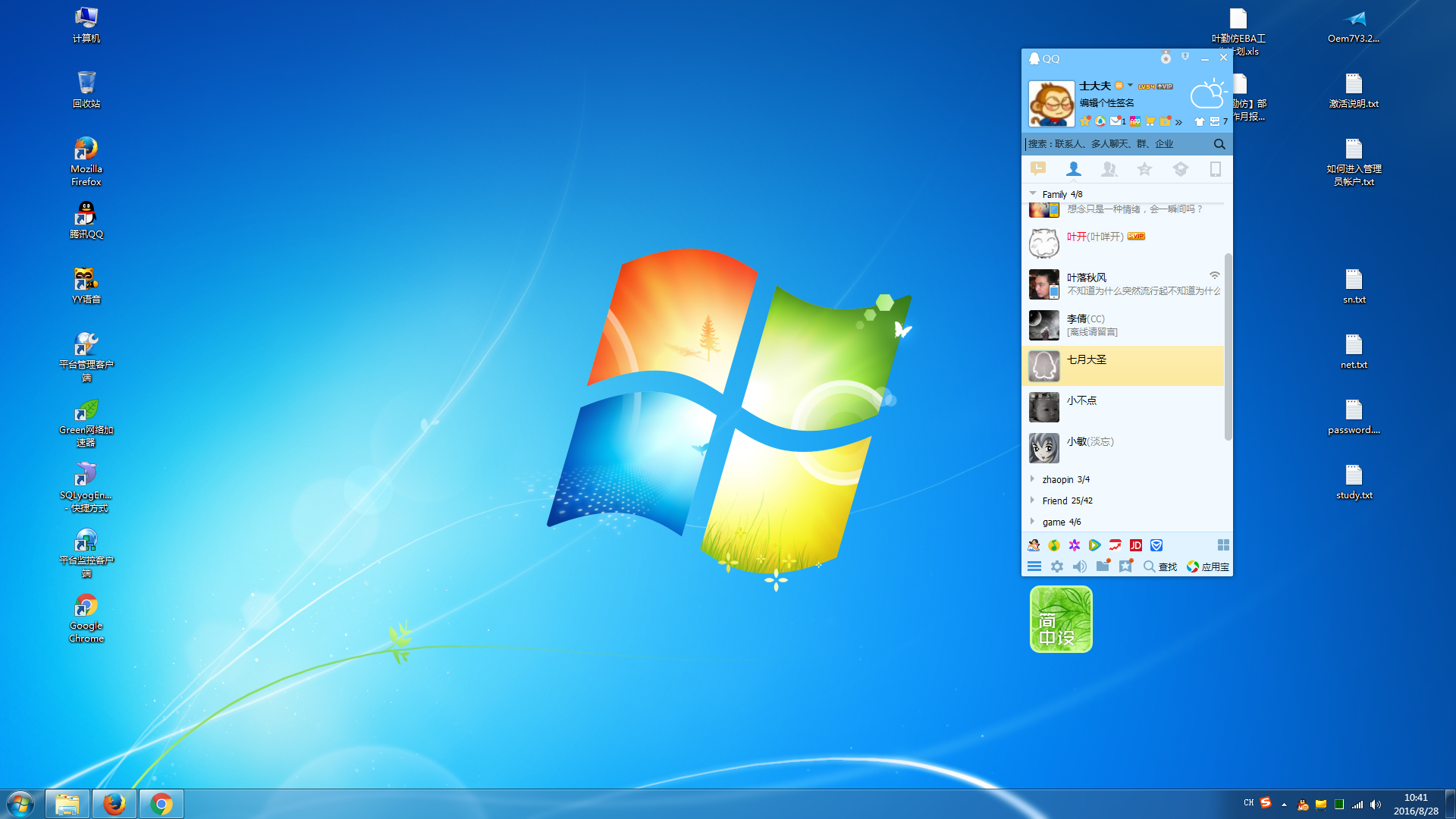Viewport: 1456px width, 819px height.
Task: Click the monkey avatar in QQ profile
Action: [x=1051, y=103]
